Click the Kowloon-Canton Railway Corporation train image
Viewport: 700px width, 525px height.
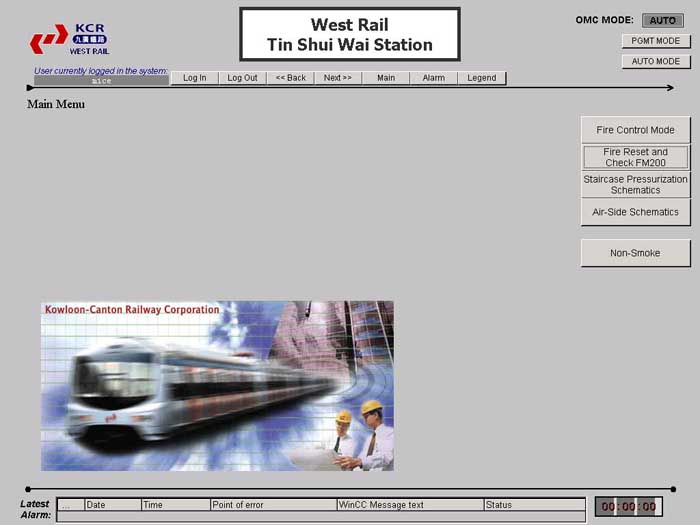217,386
